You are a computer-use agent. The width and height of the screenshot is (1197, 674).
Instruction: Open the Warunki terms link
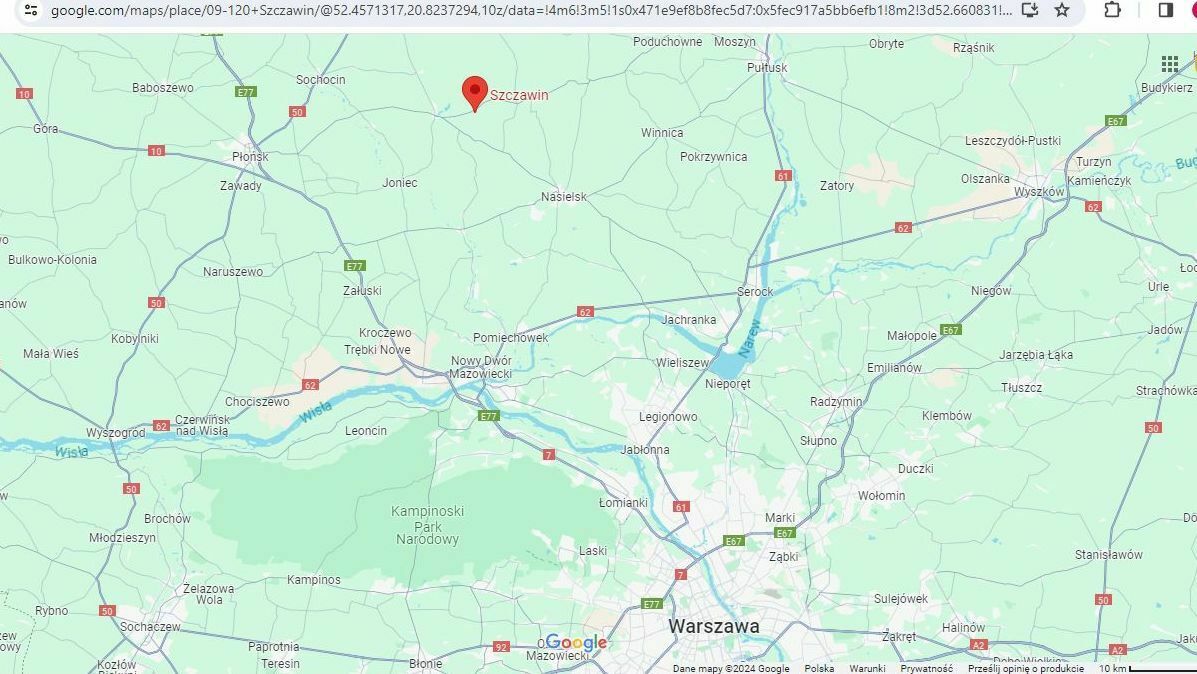pyautogui.click(x=867, y=668)
